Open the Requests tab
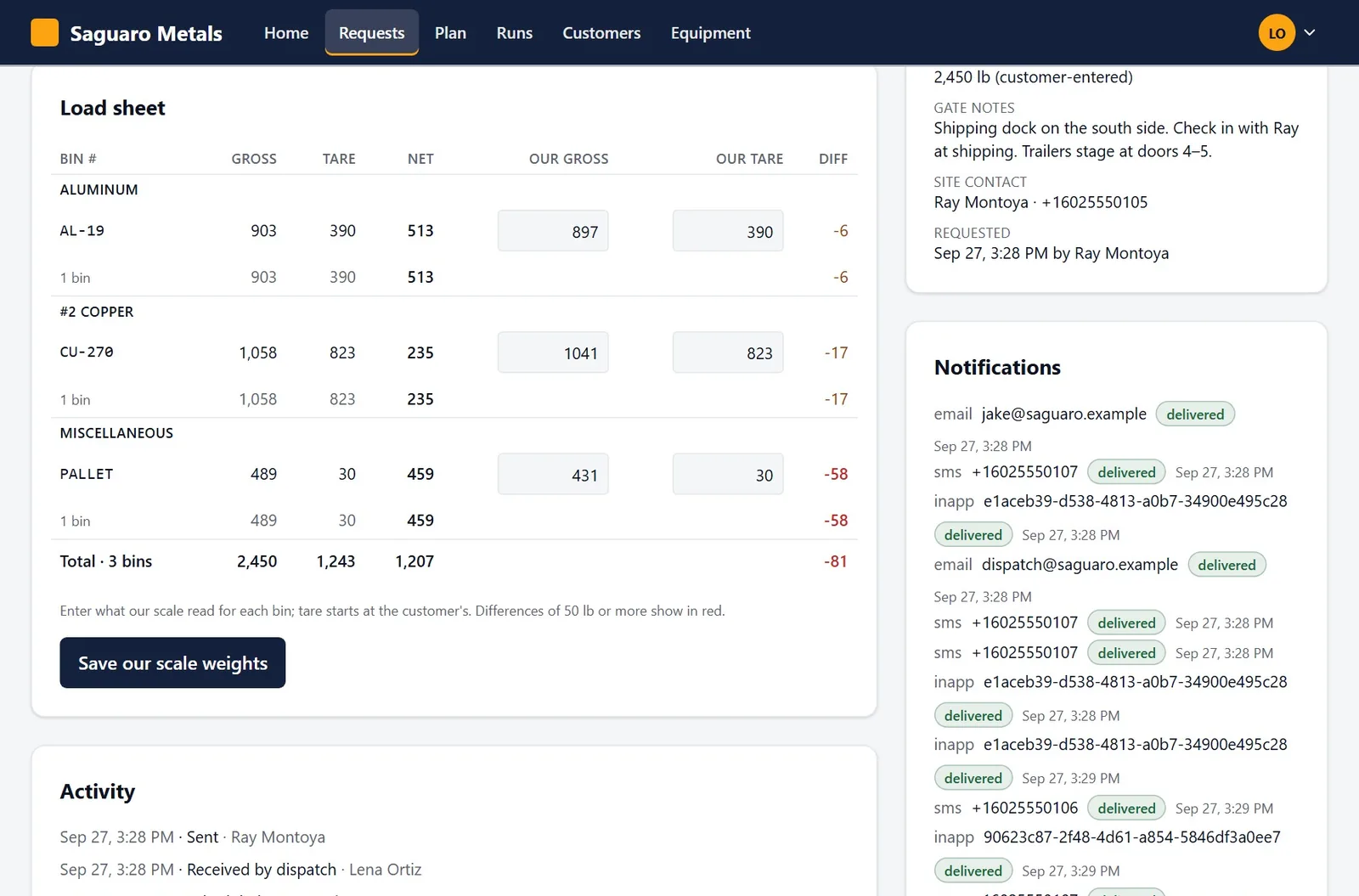 (372, 33)
